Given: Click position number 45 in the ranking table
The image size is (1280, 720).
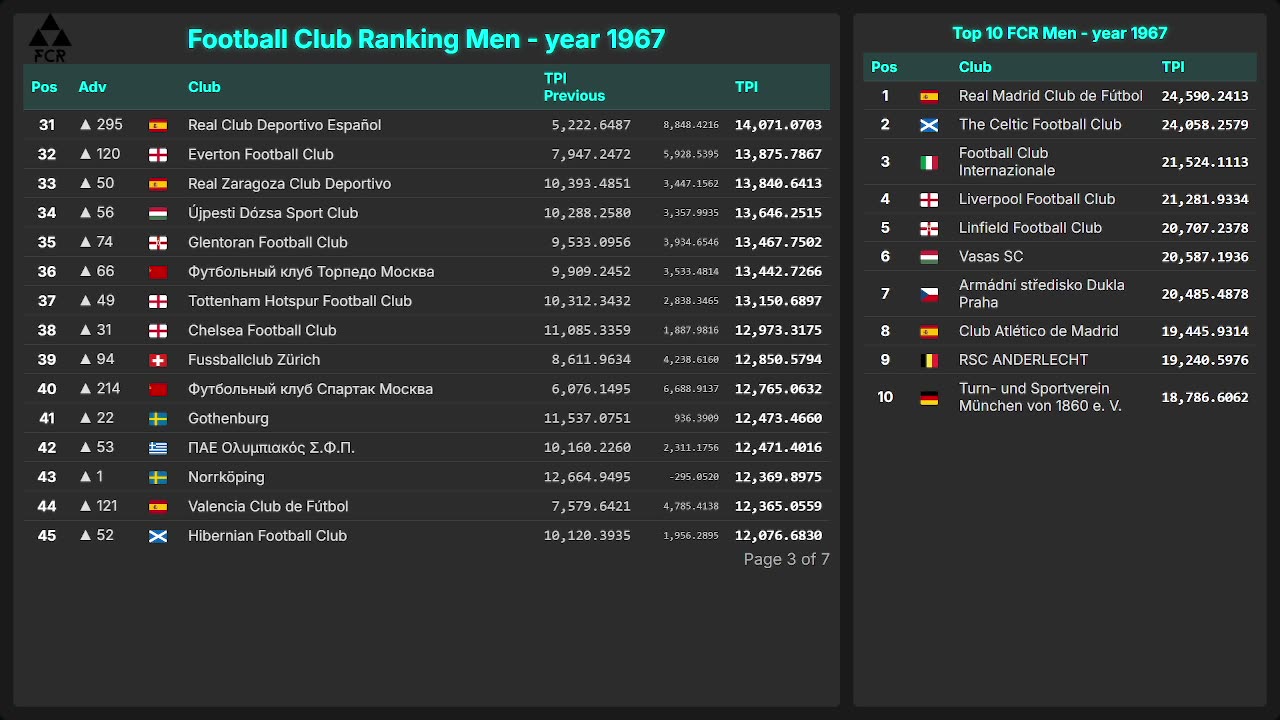Looking at the screenshot, I should (47, 536).
